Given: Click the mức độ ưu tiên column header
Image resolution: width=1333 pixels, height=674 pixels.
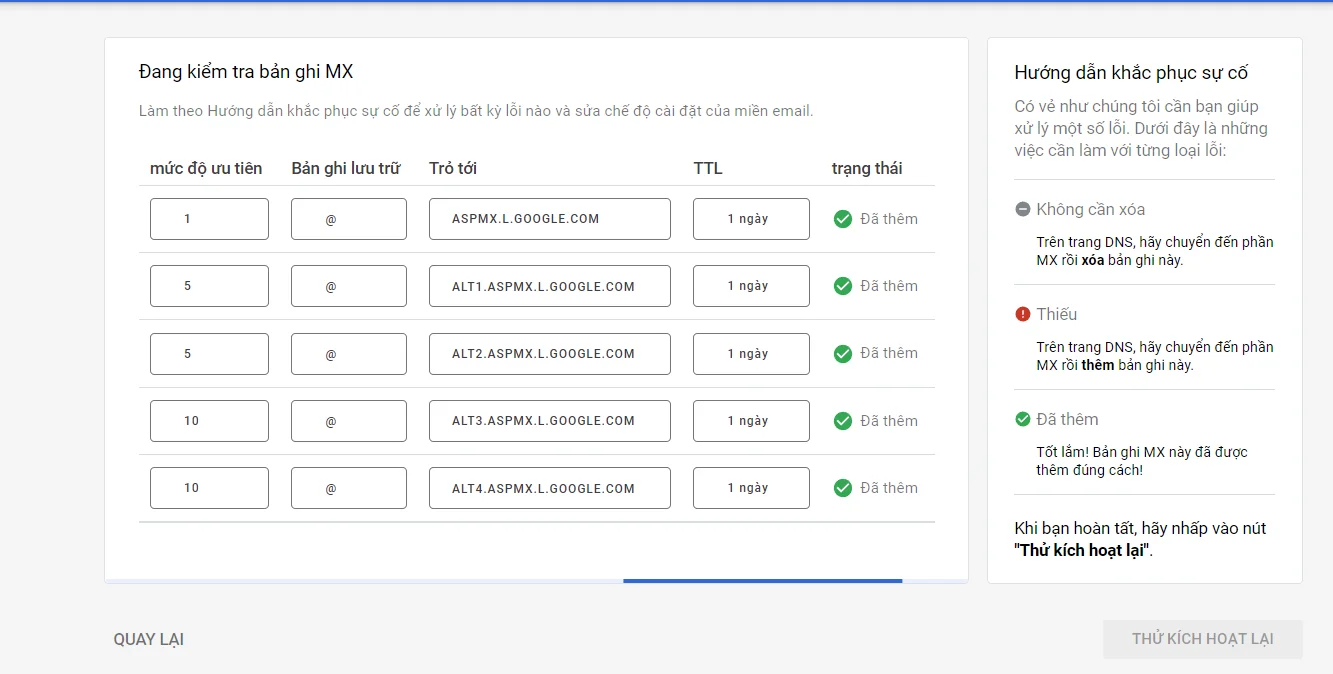Looking at the screenshot, I should 206,168.
